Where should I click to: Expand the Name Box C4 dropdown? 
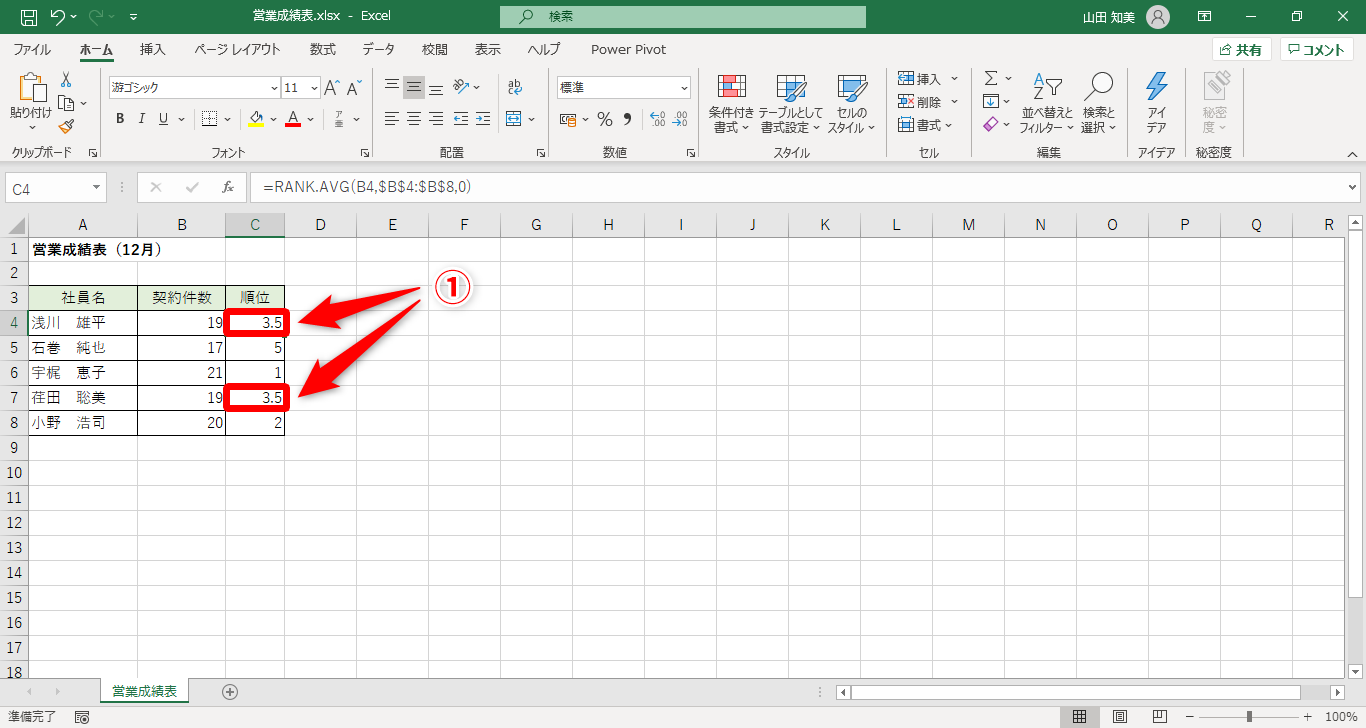(x=97, y=188)
